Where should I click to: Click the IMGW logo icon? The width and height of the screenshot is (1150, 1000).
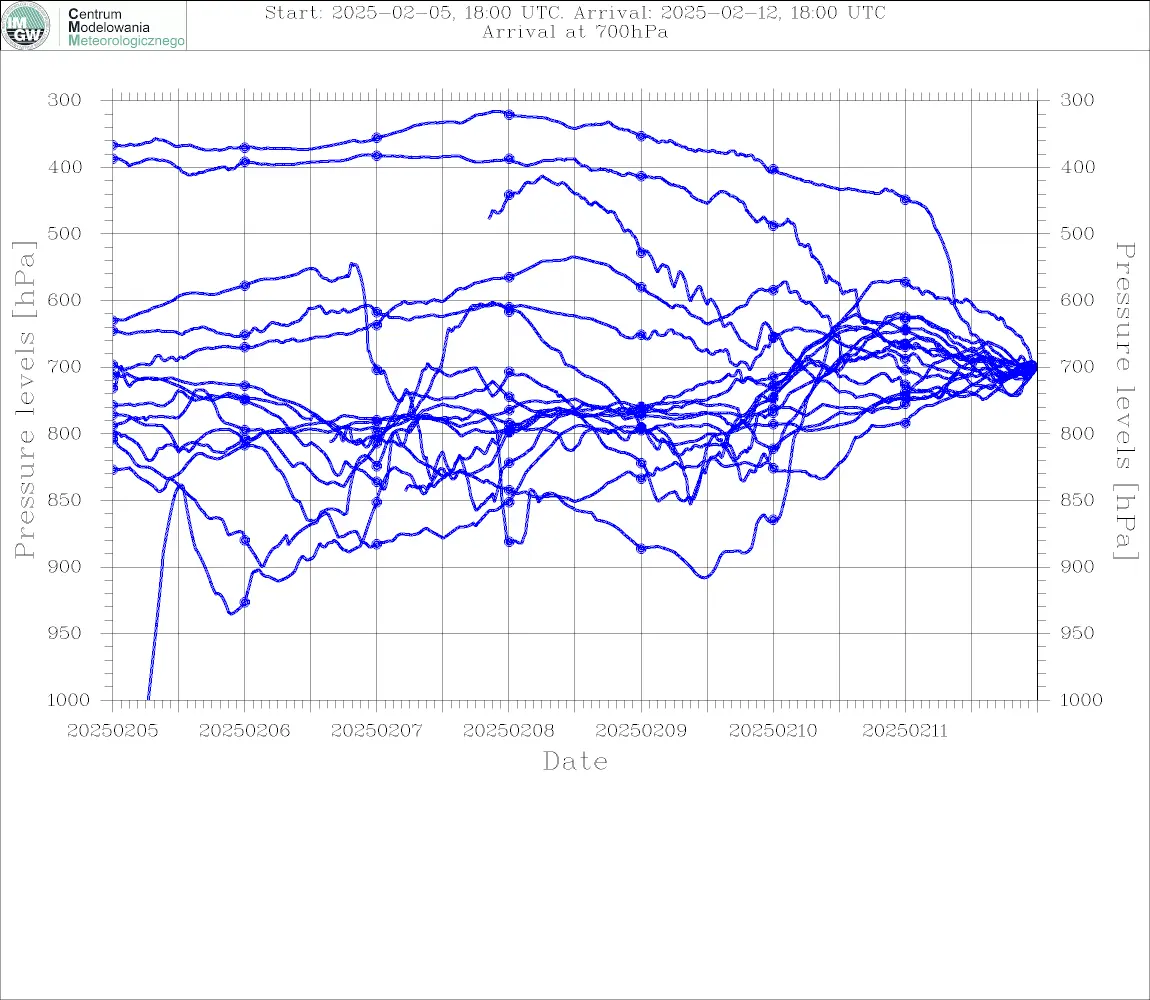point(26,26)
